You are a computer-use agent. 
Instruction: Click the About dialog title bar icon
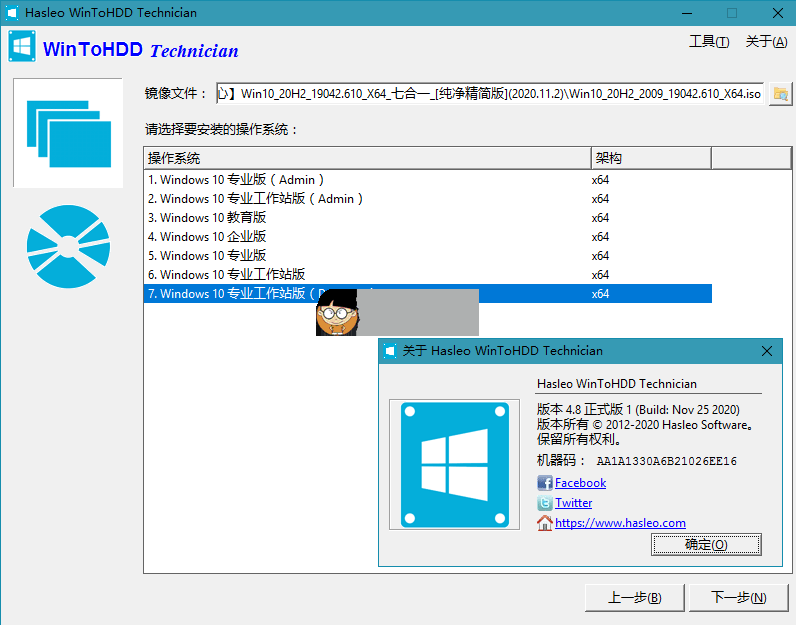coord(390,351)
